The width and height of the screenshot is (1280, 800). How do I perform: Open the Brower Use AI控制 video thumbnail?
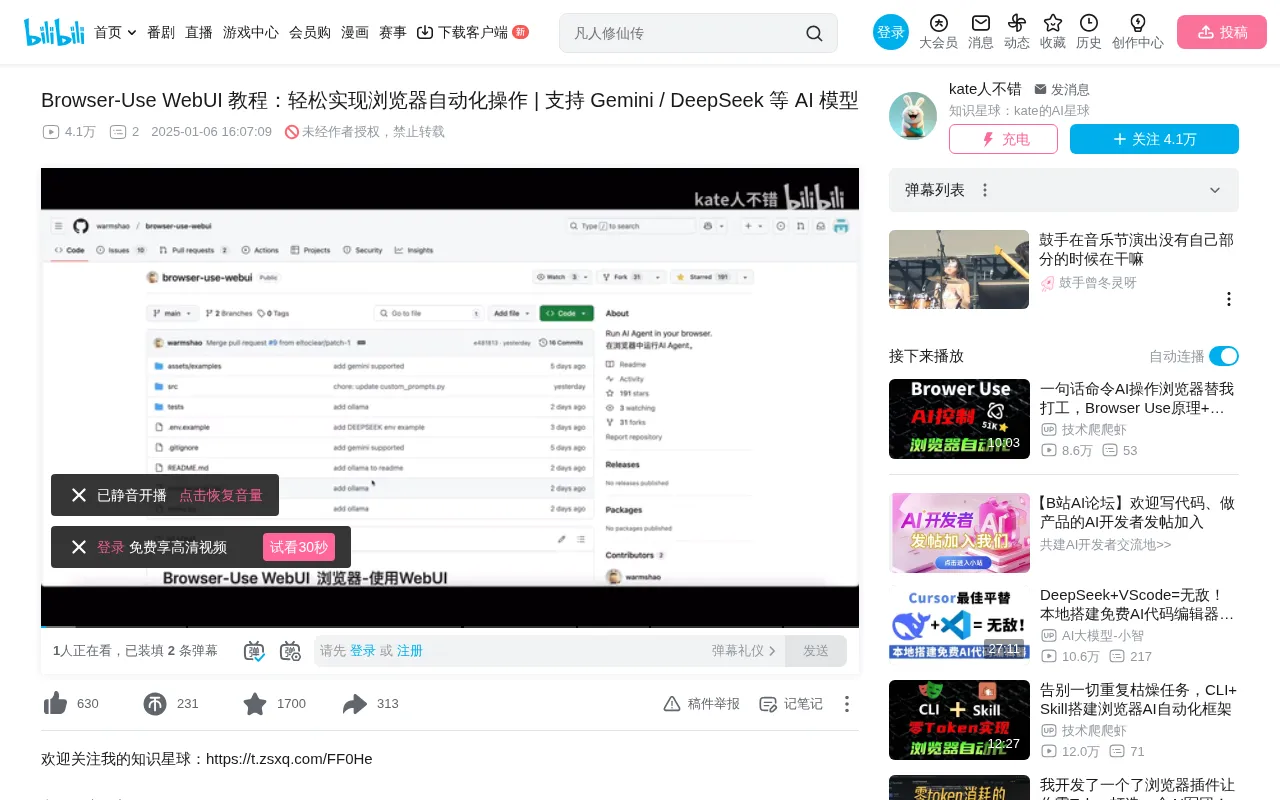959,419
